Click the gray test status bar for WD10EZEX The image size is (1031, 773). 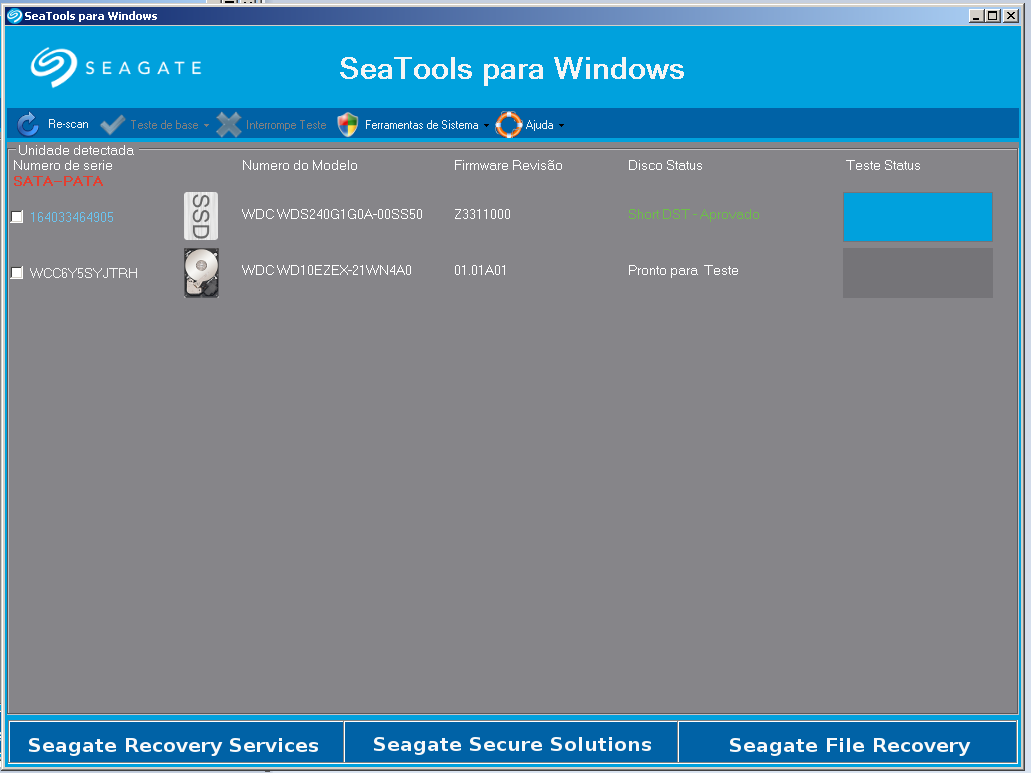tap(918, 273)
